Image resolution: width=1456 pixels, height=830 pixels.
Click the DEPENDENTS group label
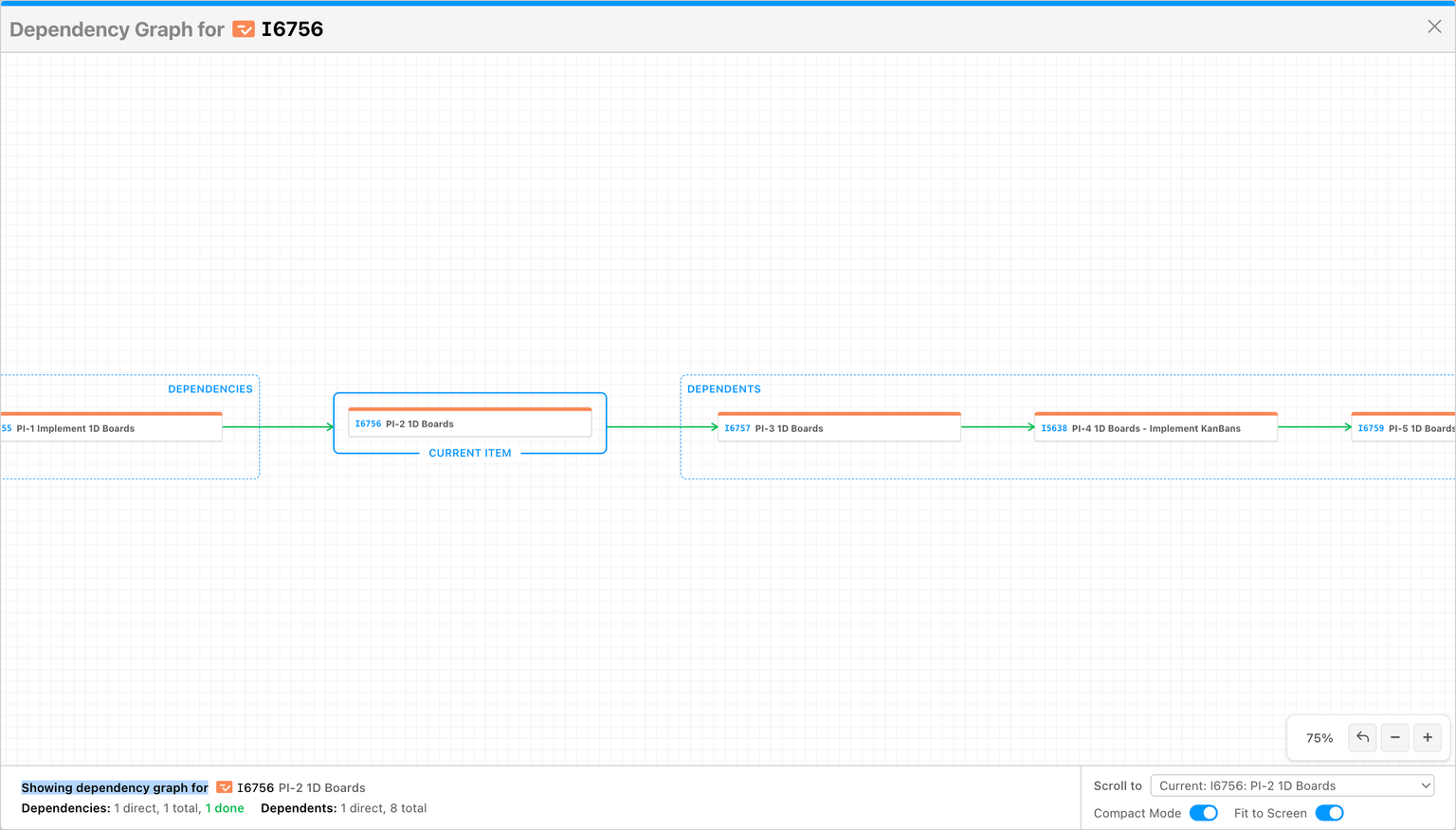click(723, 389)
